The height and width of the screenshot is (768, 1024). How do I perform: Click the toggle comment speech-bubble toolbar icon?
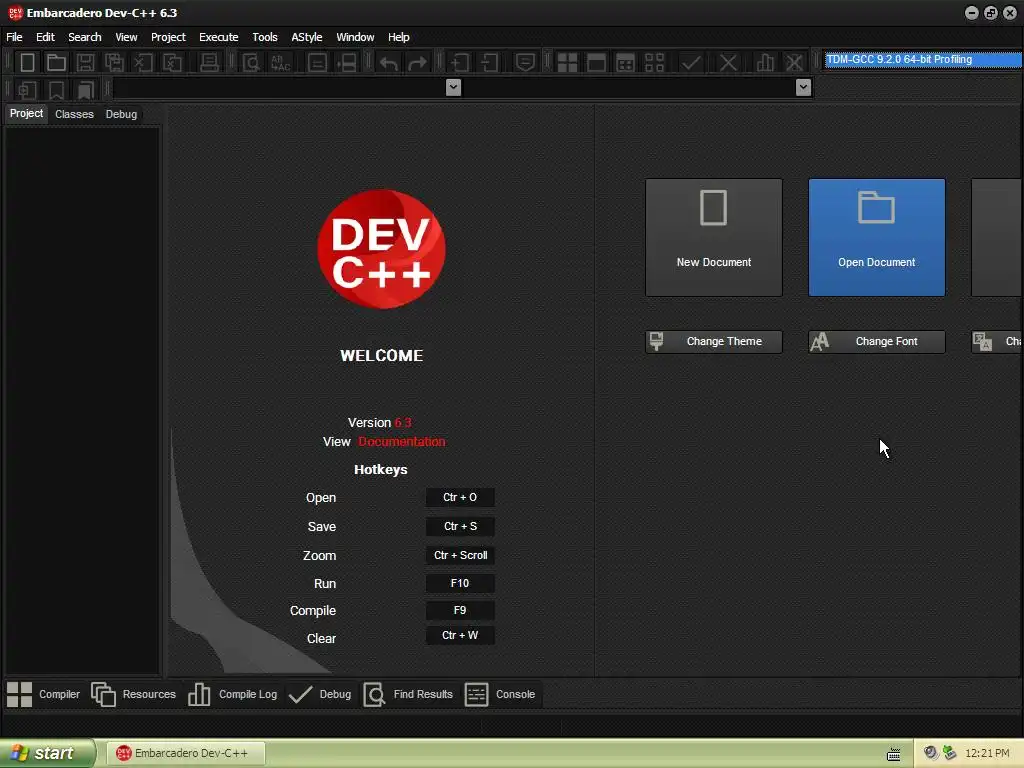525,63
